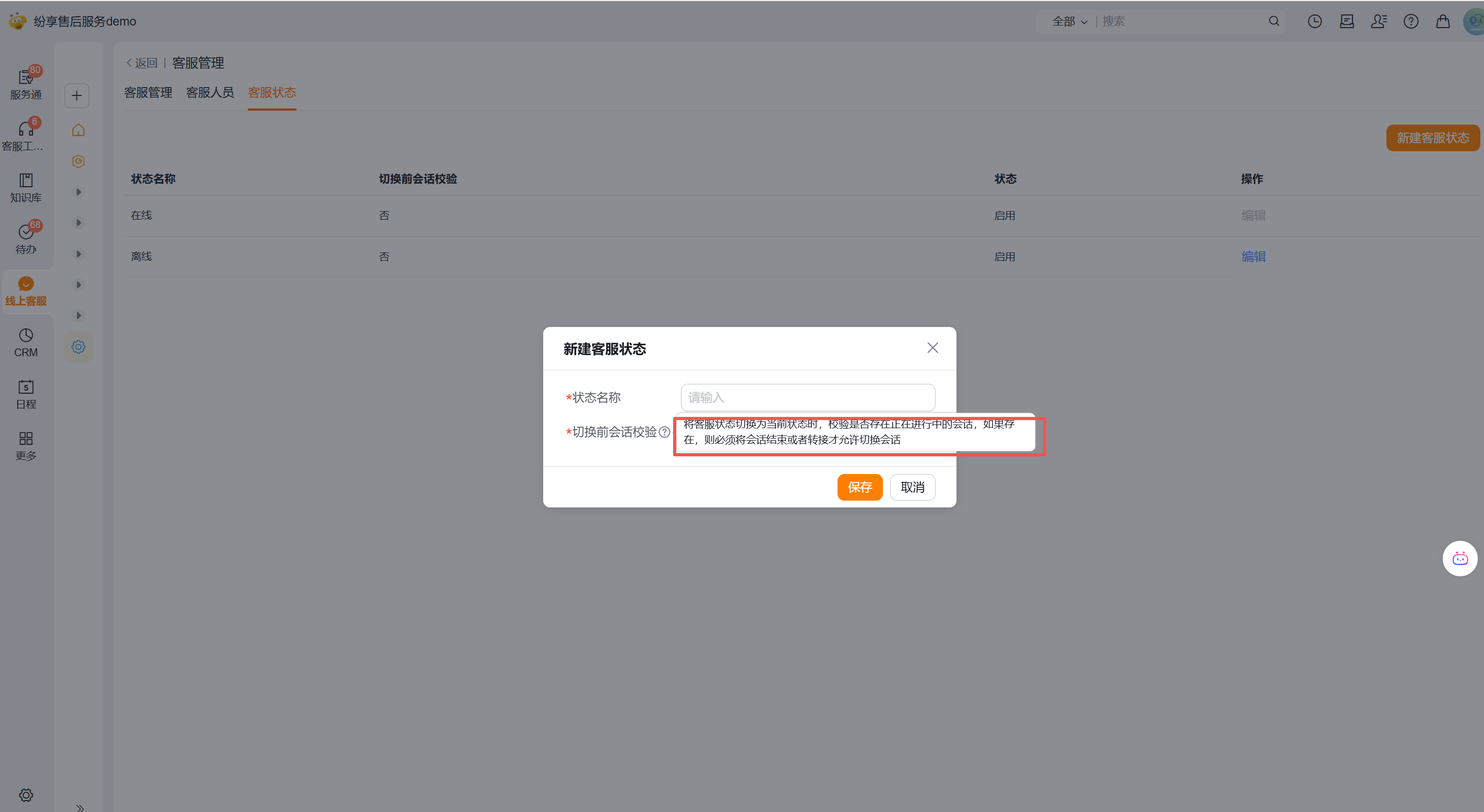
Task: Expand the first triangle arrow in secondary sidebar
Action: [78, 192]
